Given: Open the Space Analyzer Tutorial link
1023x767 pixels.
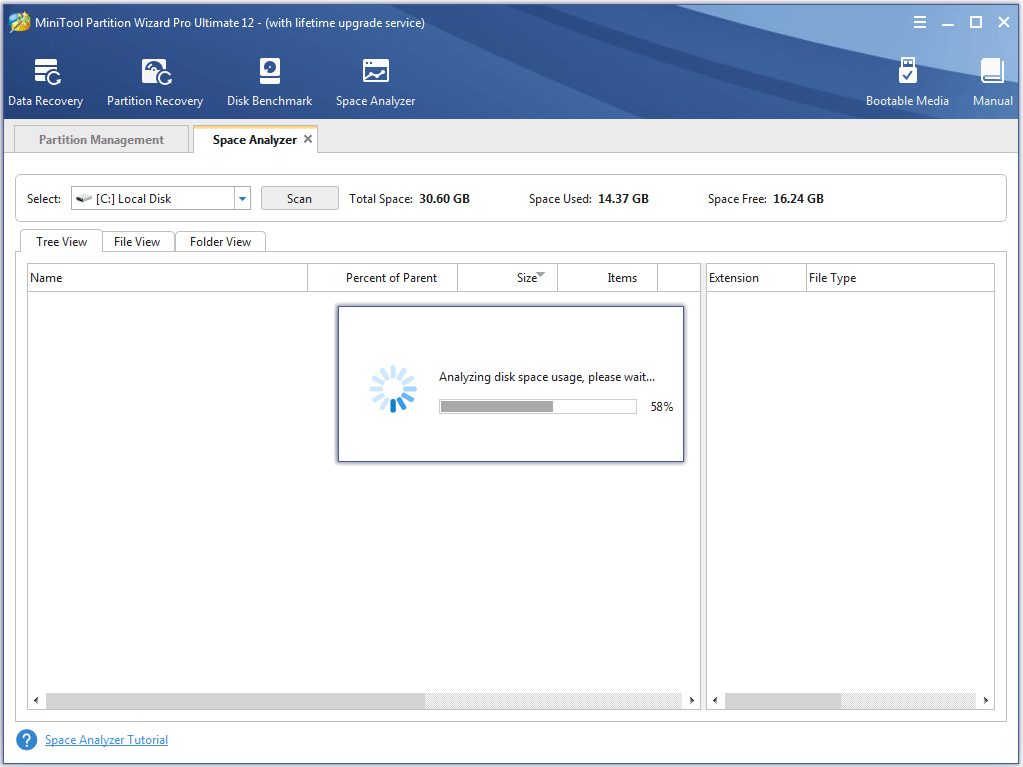Looking at the screenshot, I should 106,740.
